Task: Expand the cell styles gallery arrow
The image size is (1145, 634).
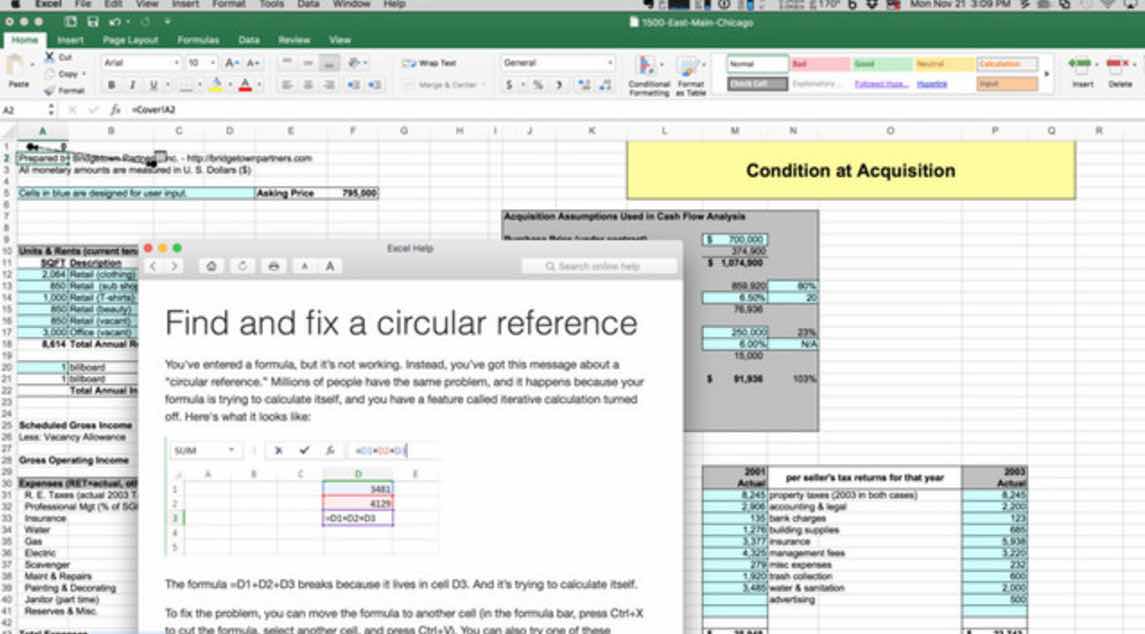Action: coord(1046,74)
